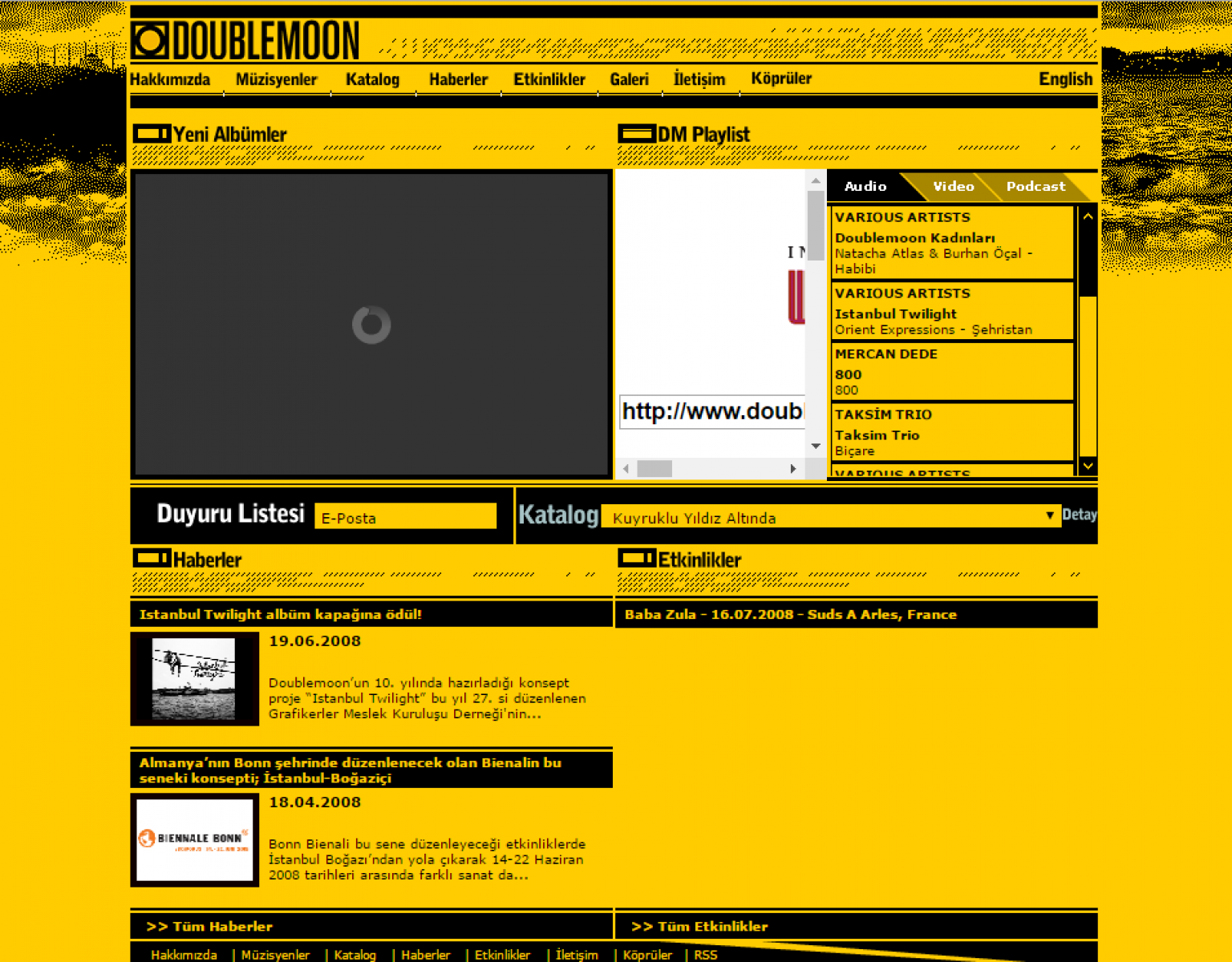Open the Biennale Bonn news thumbnail
The height and width of the screenshot is (962, 1232).
[194, 839]
